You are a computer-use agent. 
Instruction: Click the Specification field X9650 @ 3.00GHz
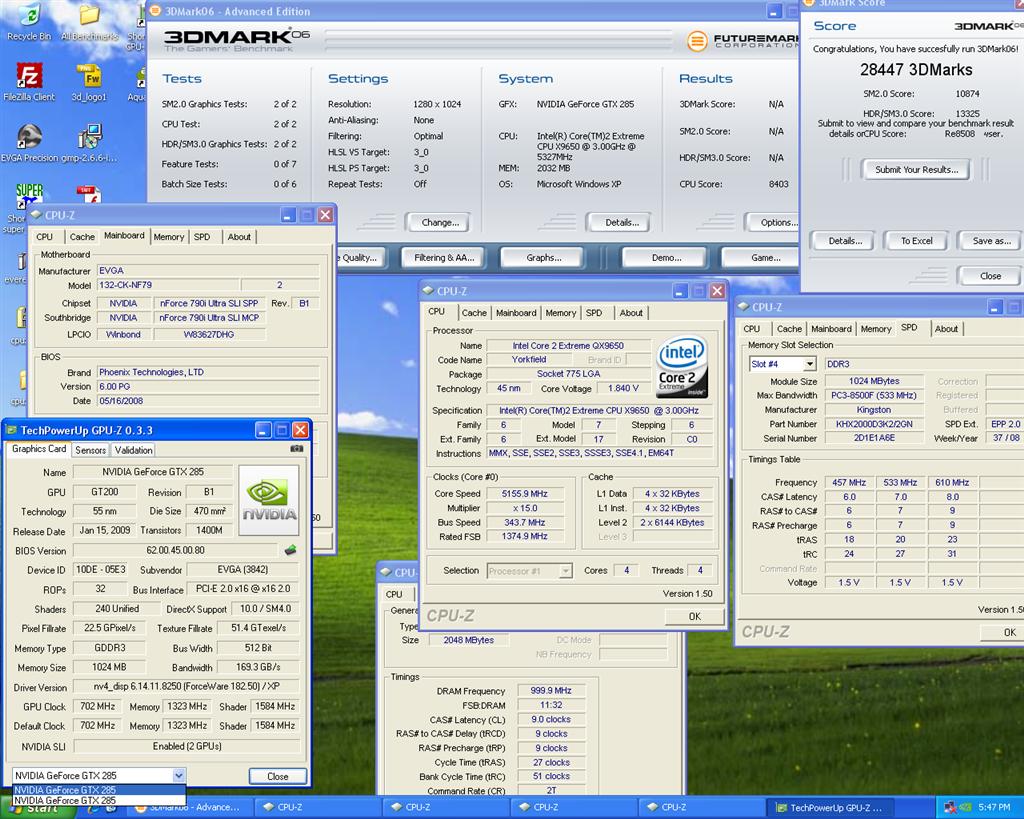(x=599, y=411)
